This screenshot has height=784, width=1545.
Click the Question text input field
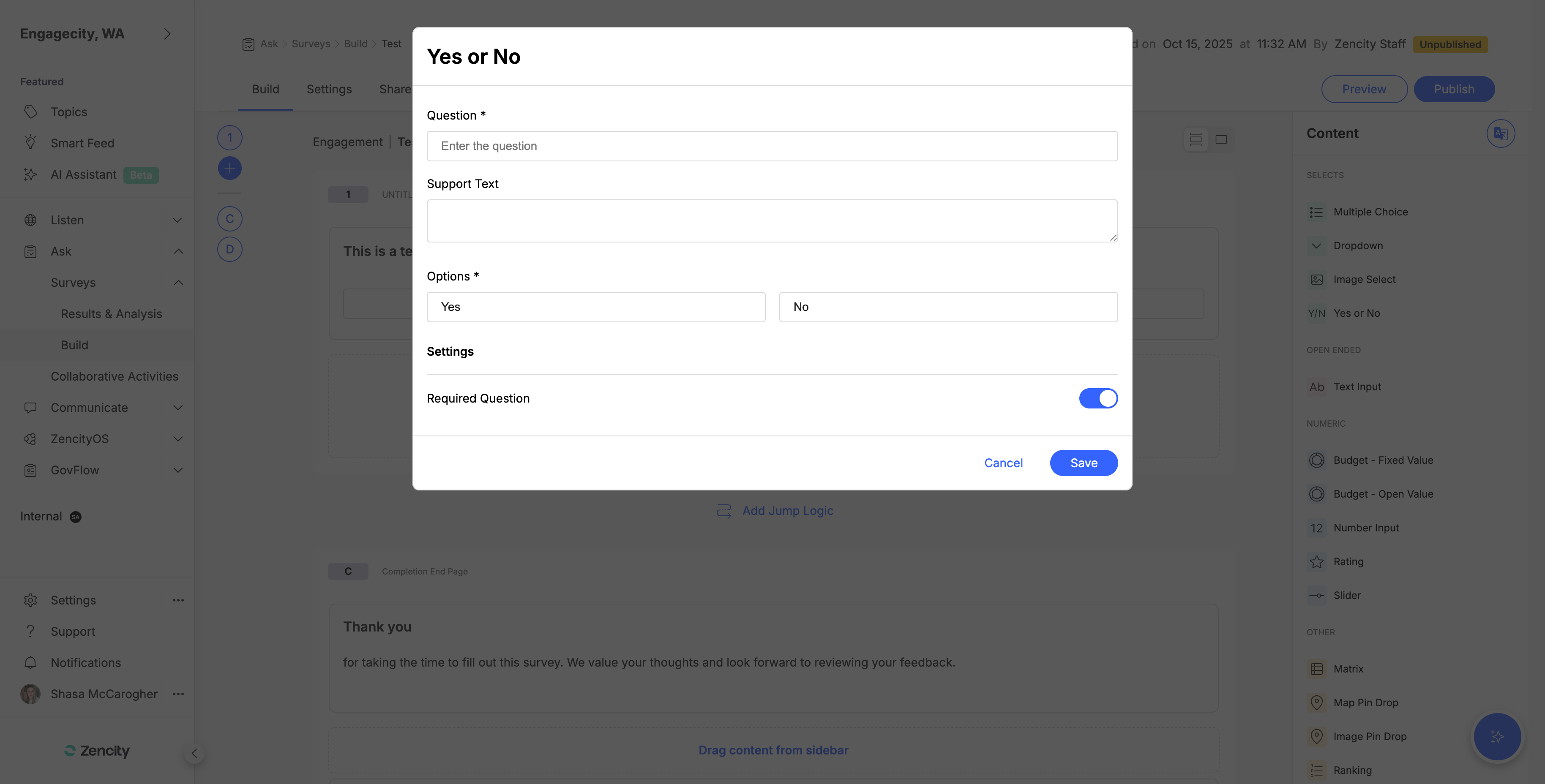click(x=772, y=146)
